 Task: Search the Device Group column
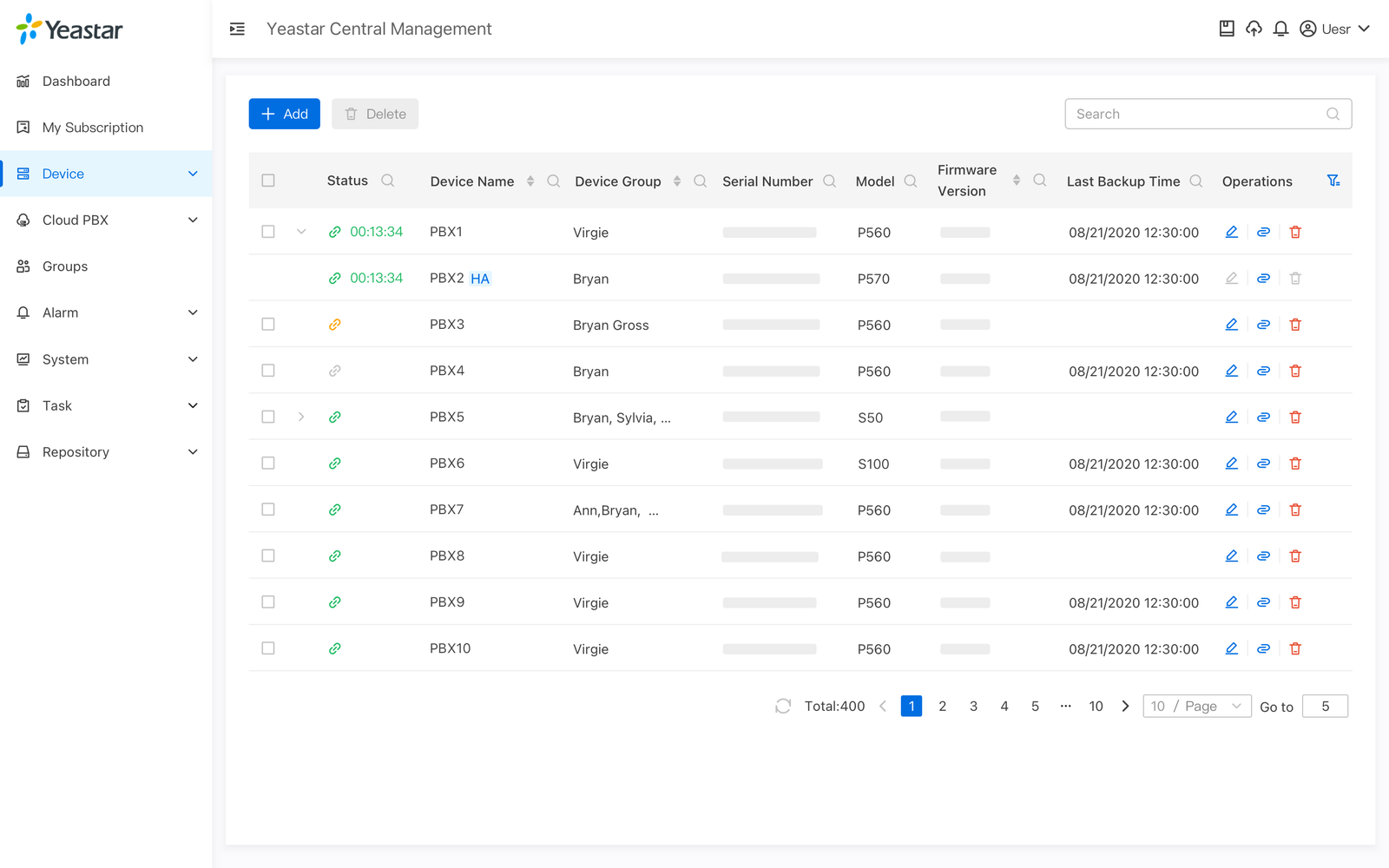point(701,181)
